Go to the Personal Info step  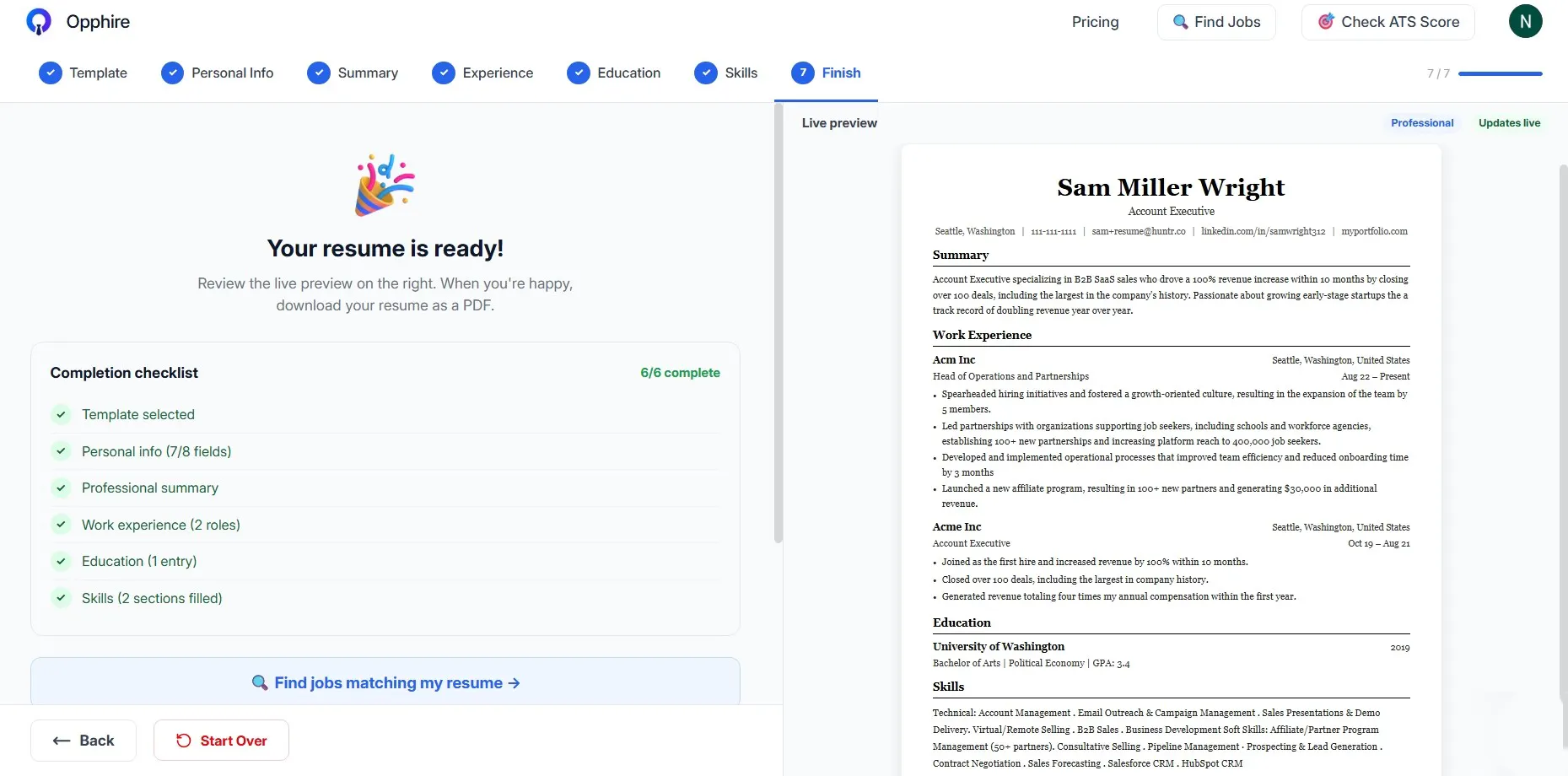pyautogui.click(x=218, y=73)
